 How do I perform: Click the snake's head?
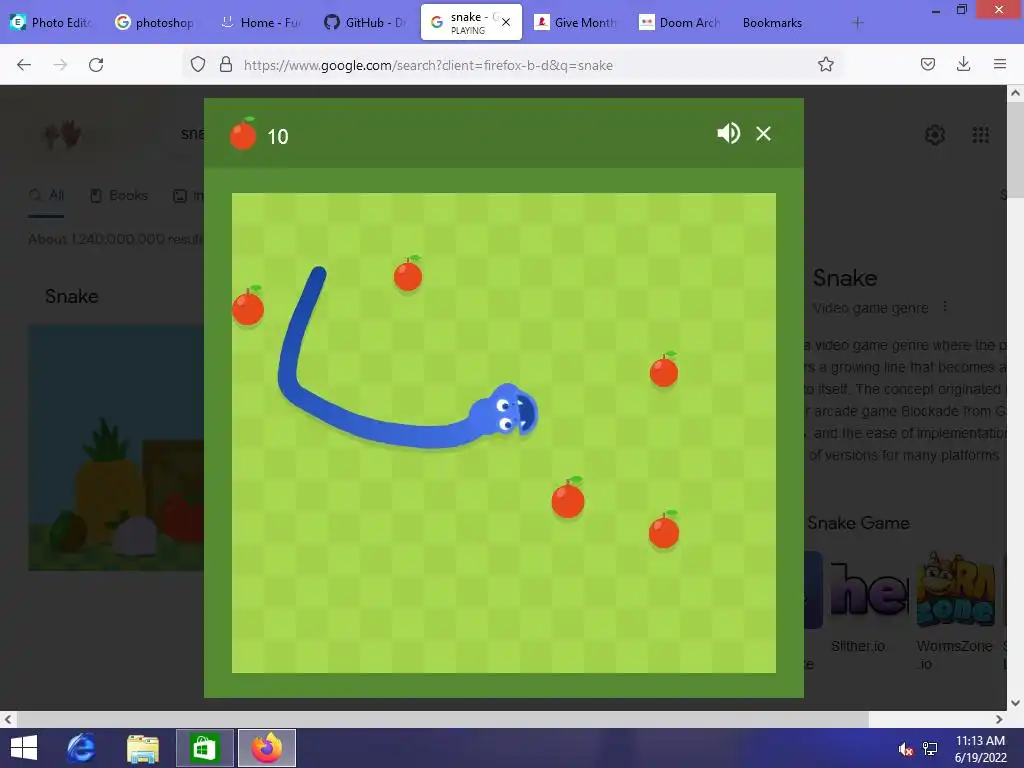coord(505,411)
